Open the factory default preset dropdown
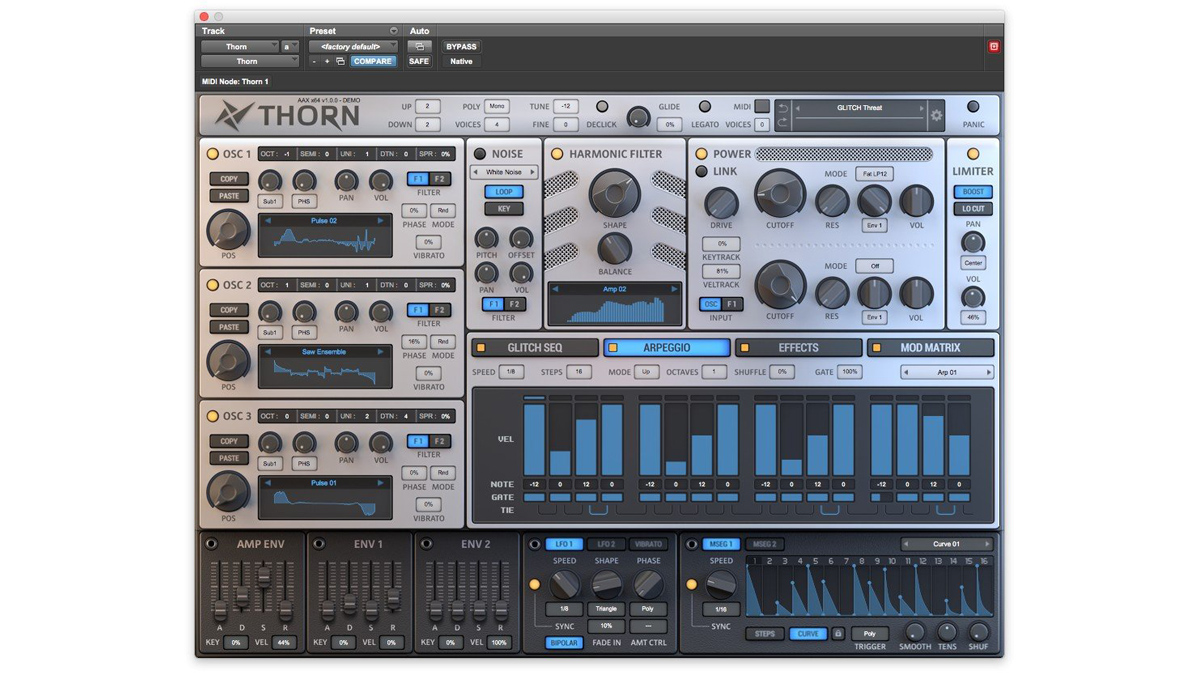The height and width of the screenshot is (675, 1200). (x=353, y=47)
